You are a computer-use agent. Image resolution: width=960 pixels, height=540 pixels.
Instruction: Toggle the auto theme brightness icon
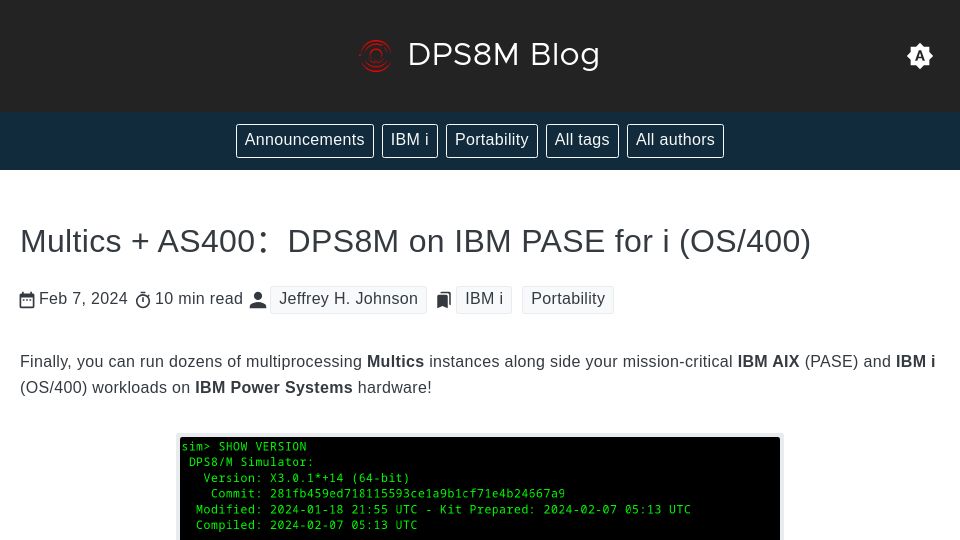[x=919, y=56]
